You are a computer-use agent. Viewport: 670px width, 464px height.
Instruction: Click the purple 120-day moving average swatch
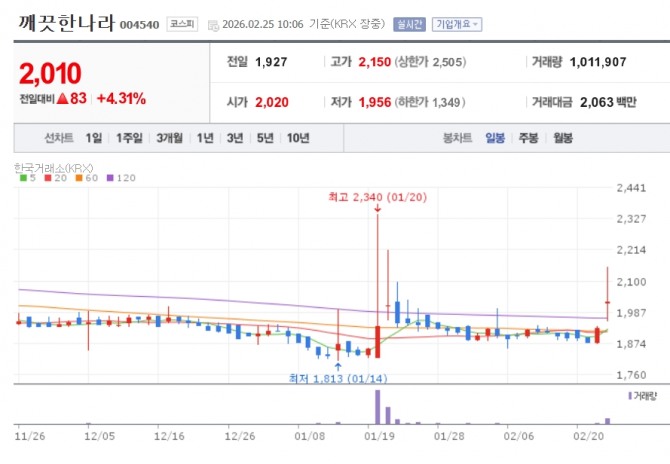110,178
